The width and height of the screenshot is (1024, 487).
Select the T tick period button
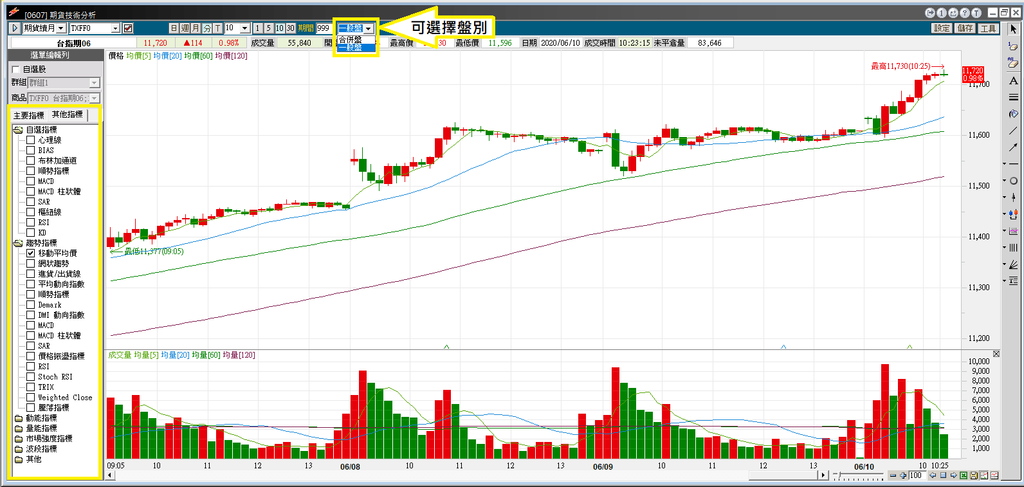(x=217, y=28)
